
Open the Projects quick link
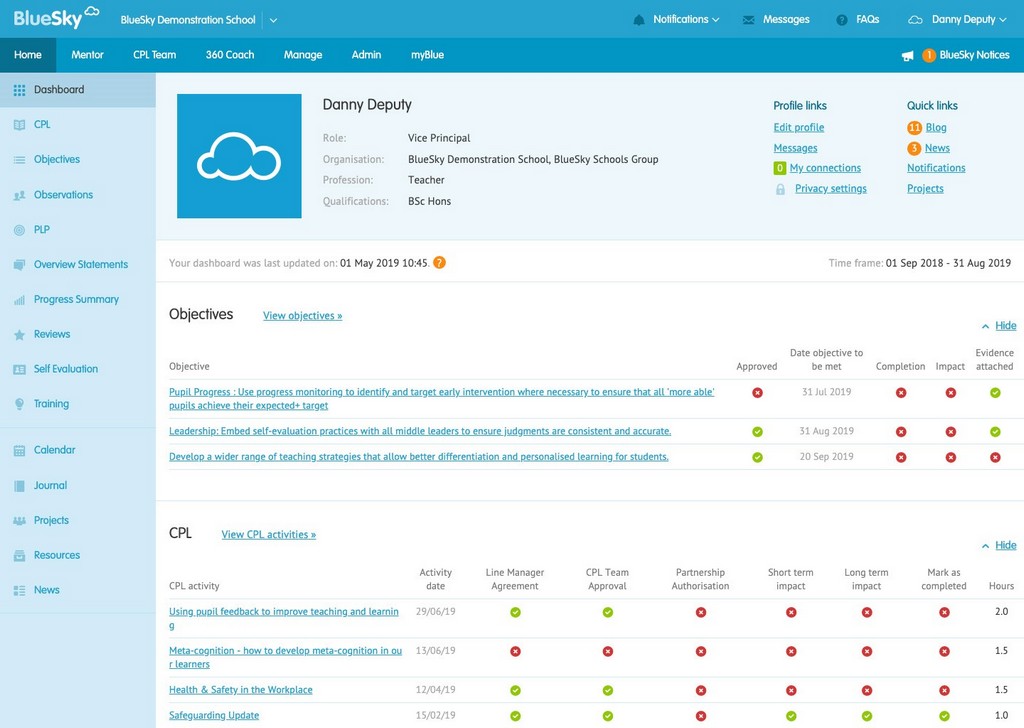[x=925, y=189]
